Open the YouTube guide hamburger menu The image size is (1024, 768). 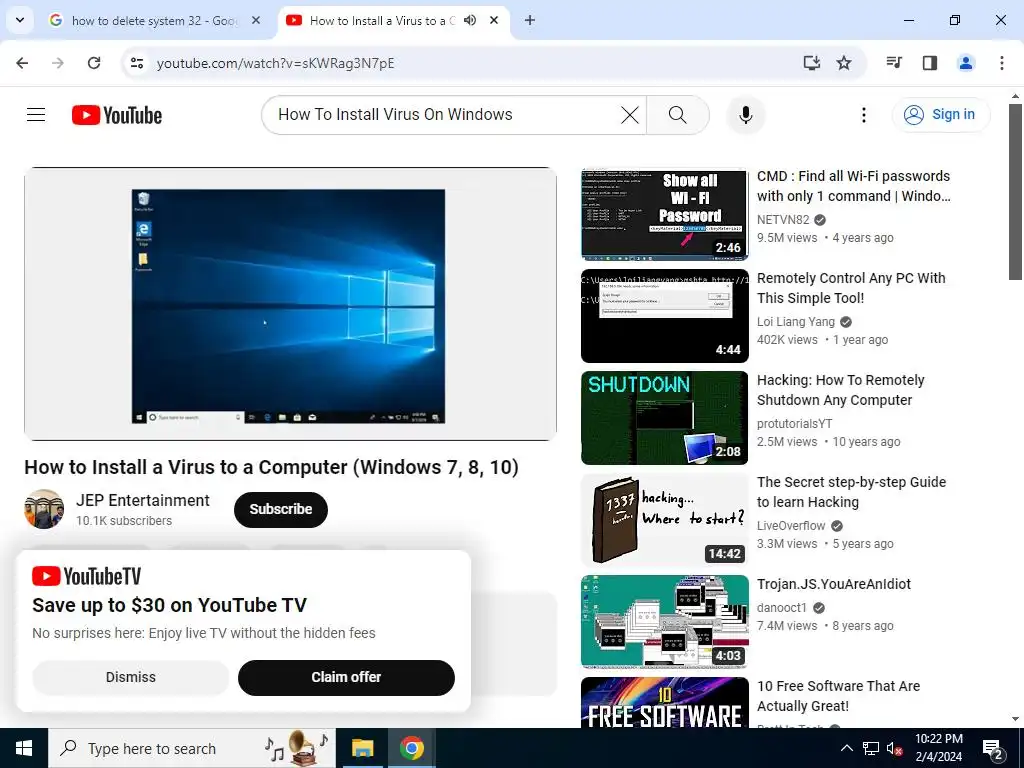(36, 115)
